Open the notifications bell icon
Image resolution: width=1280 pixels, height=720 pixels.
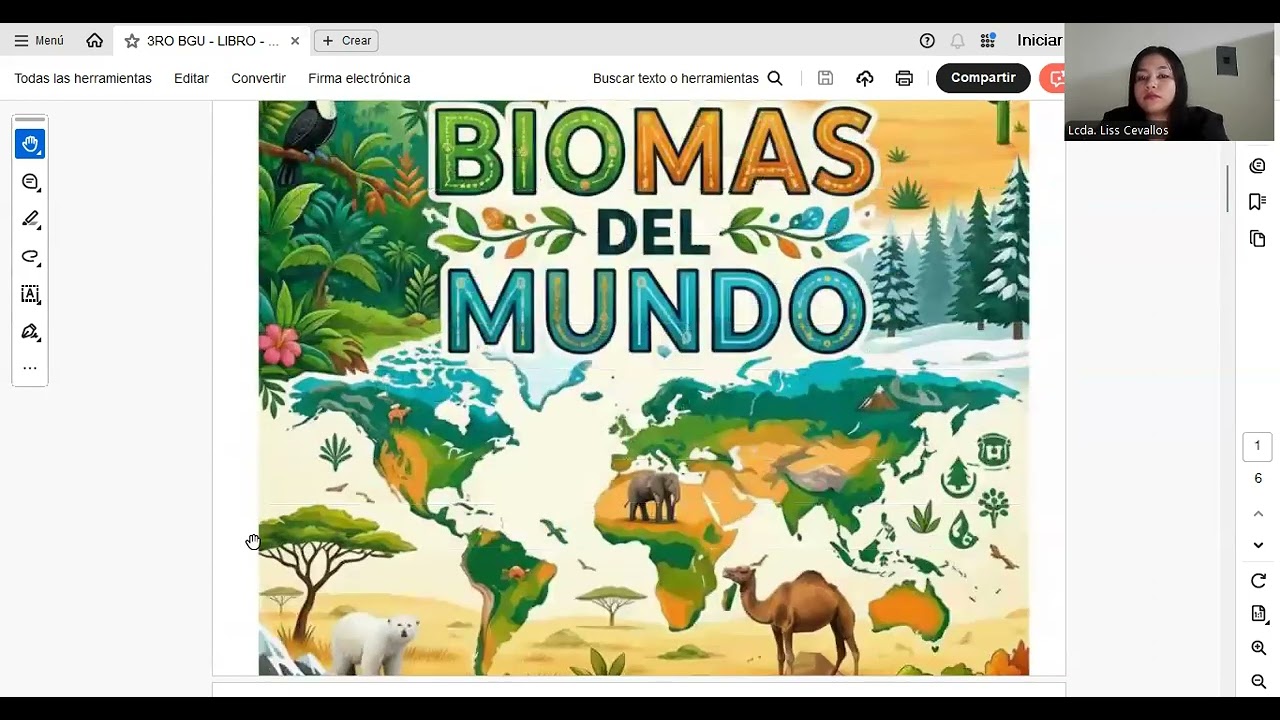957,41
